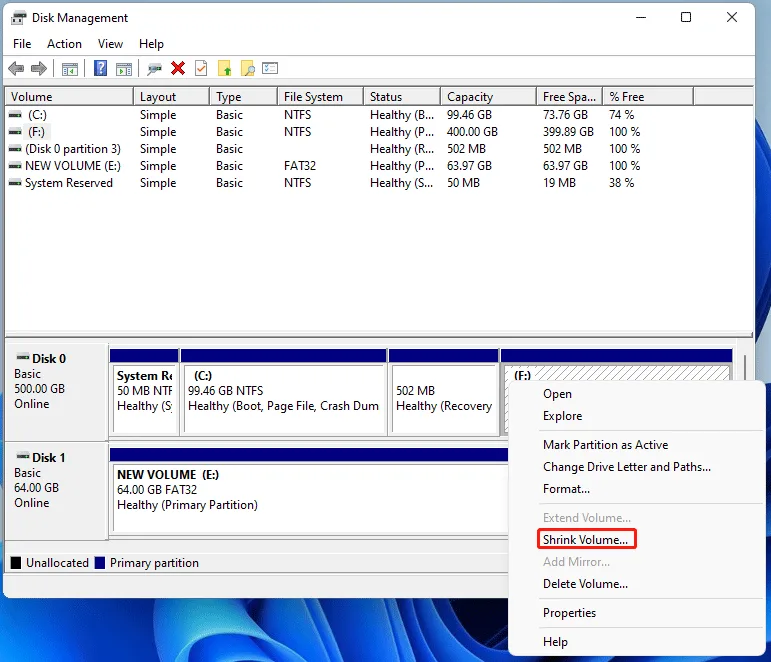Sort by the Layout column header
Viewport: 771px width, 662px height.
pyautogui.click(x=172, y=97)
